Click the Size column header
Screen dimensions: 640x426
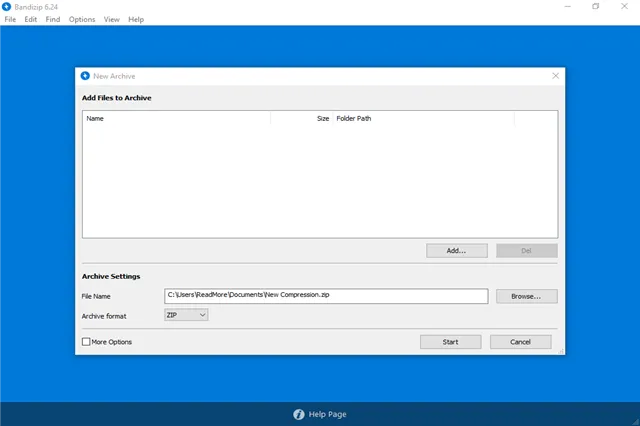pyautogui.click(x=302, y=118)
